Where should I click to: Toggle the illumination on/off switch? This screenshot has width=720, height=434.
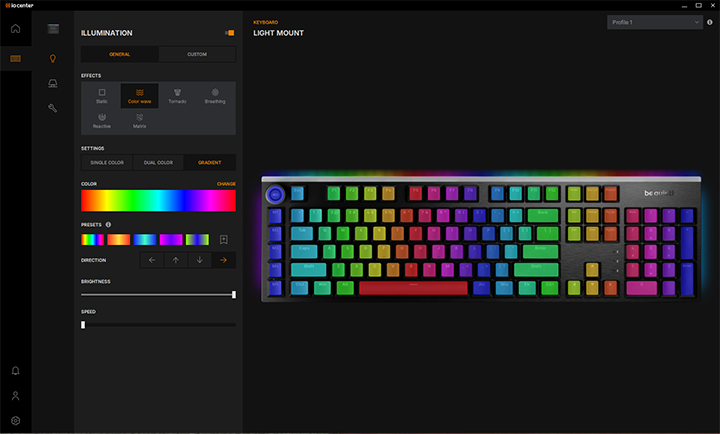pos(229,33)
